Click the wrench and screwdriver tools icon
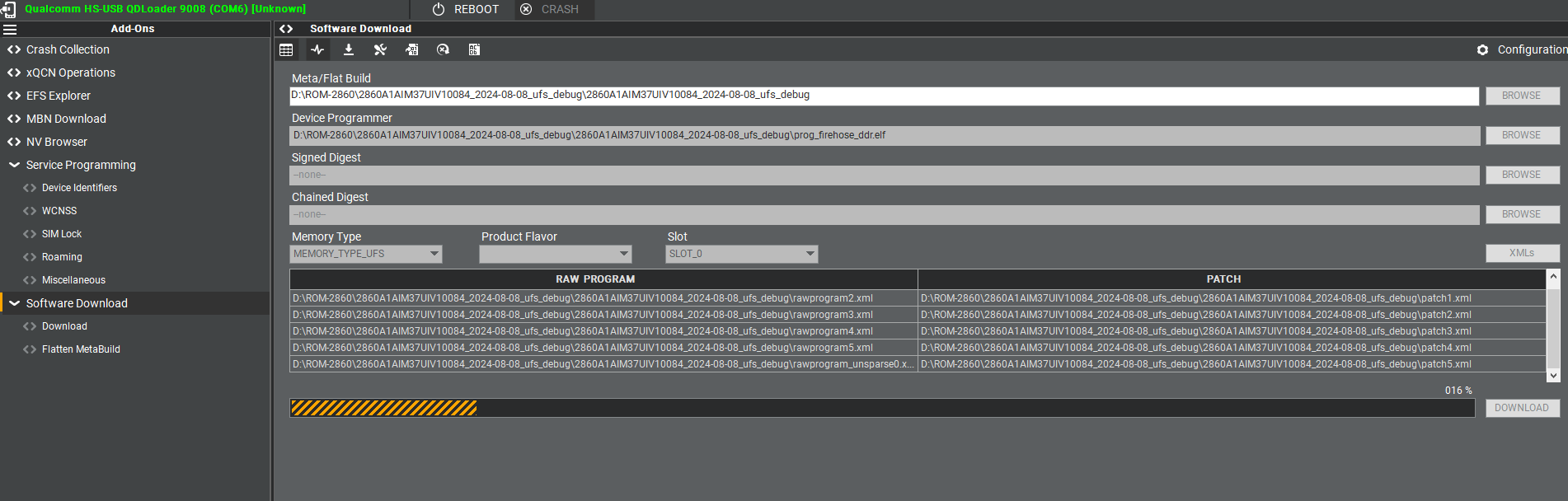Viewport: 1568px width, 501px height. pyautogui.click(x=380, y=49)
